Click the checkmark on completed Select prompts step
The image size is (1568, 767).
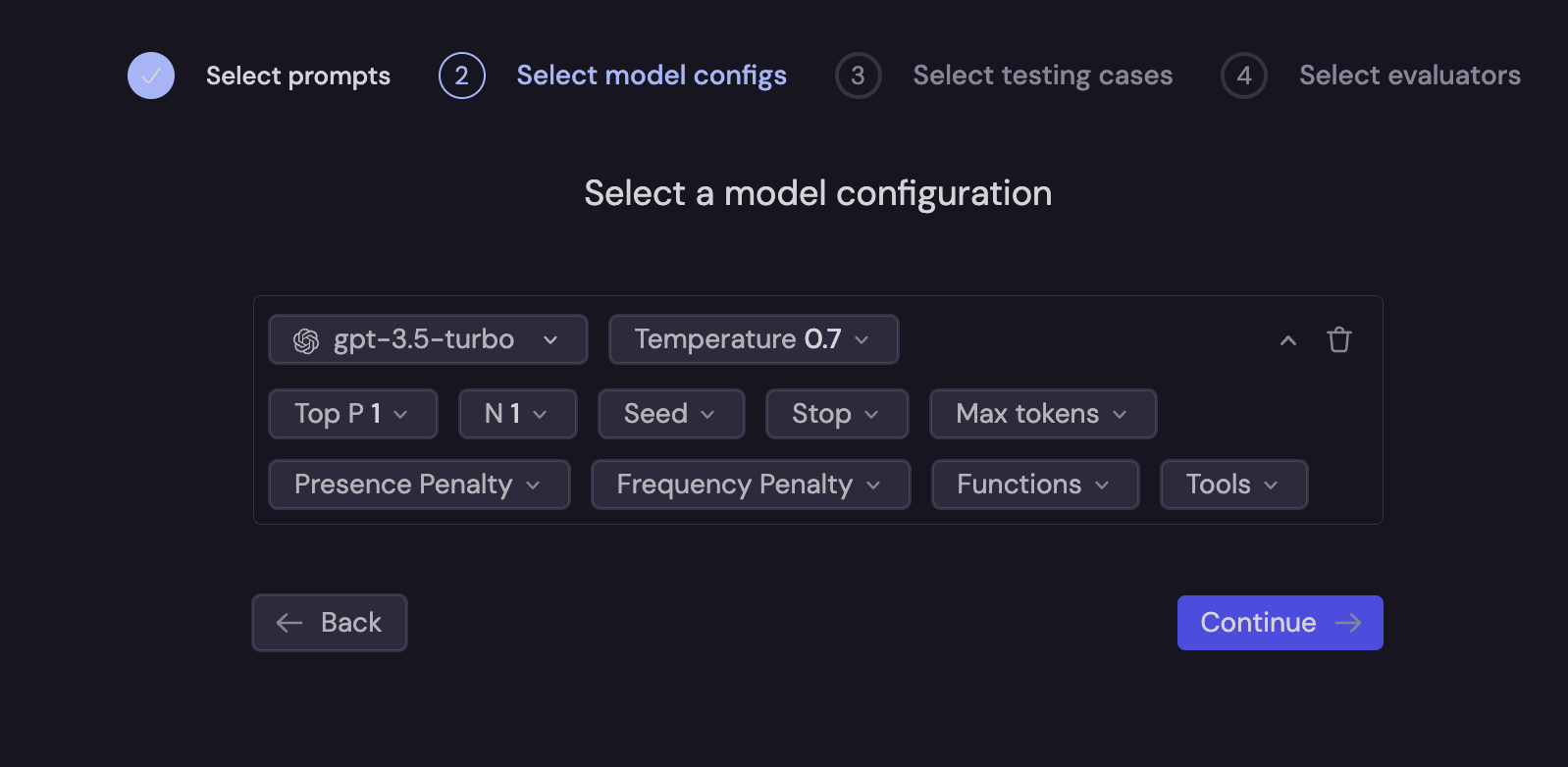point(151,76)
